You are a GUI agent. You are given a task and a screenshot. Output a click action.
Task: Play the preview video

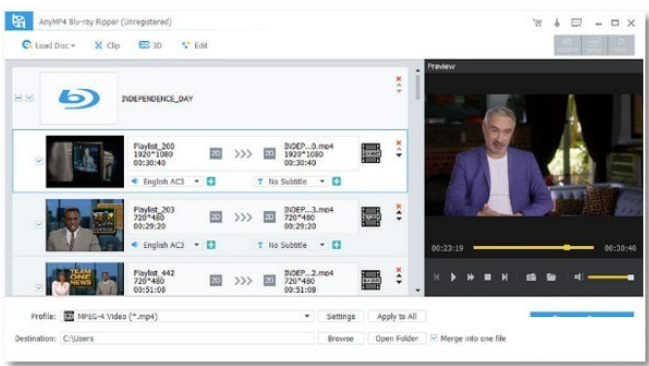pyautogui.click(x=453, y=277)
